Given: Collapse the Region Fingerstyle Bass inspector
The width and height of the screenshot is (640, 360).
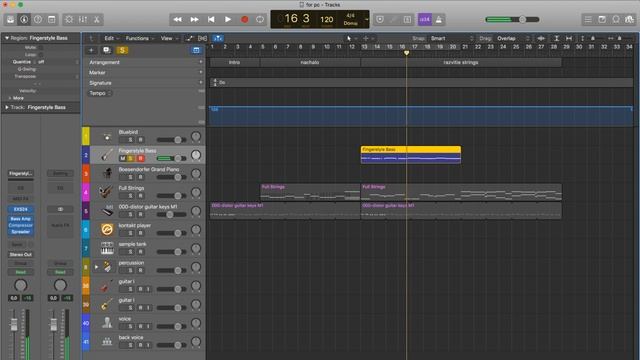Looking at the screenshot, I should 7,38.
